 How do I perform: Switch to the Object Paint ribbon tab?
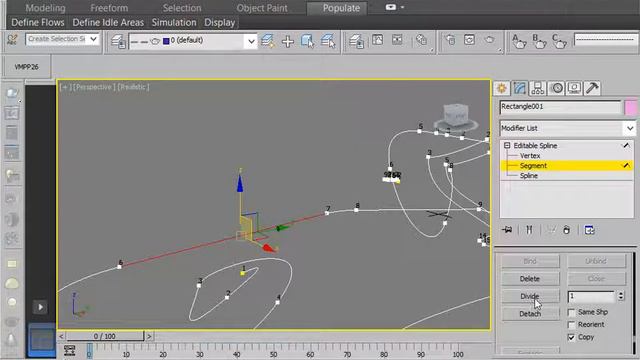[262, 8]
